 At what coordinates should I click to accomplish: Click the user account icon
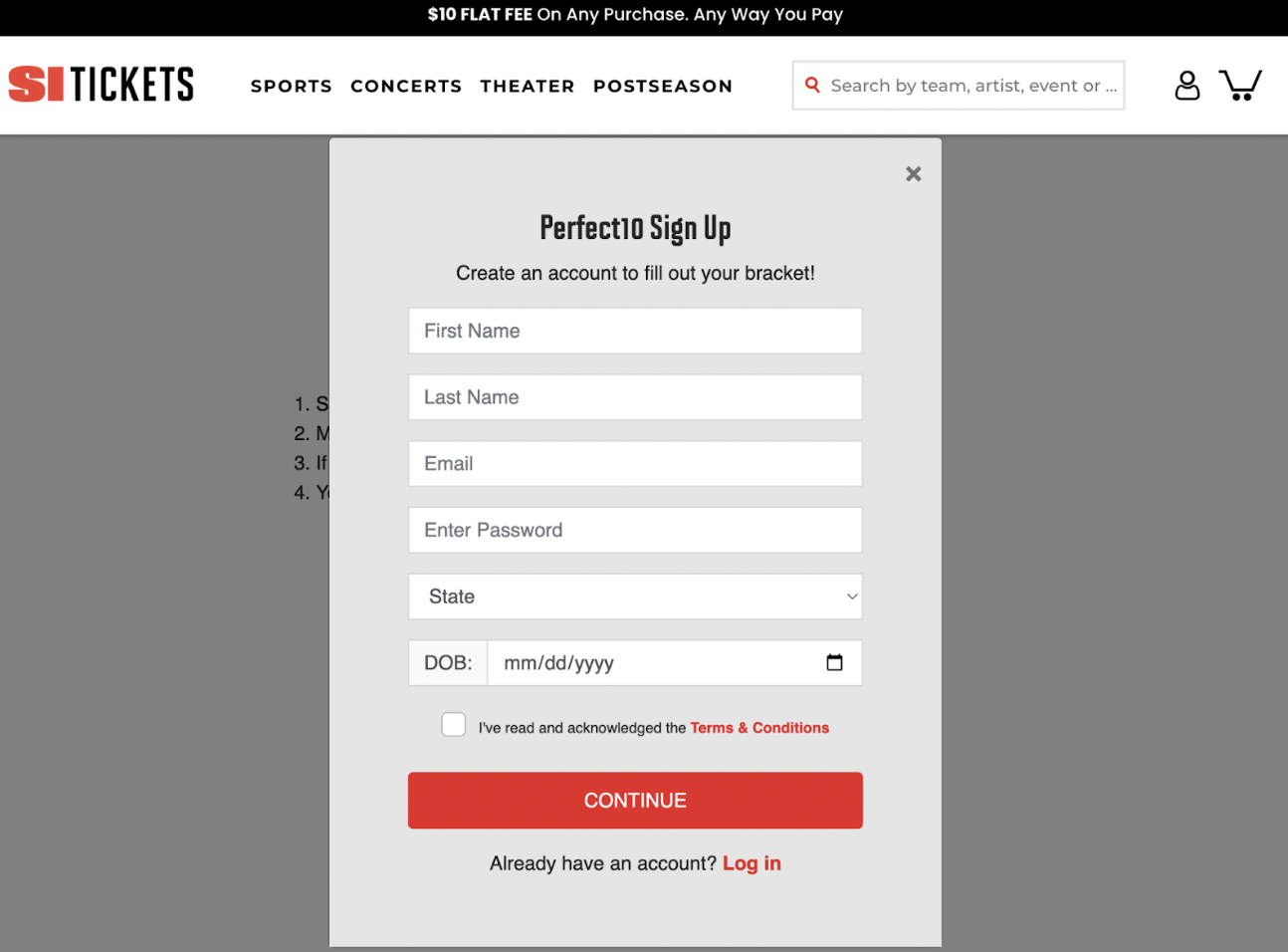(1186, 85)
